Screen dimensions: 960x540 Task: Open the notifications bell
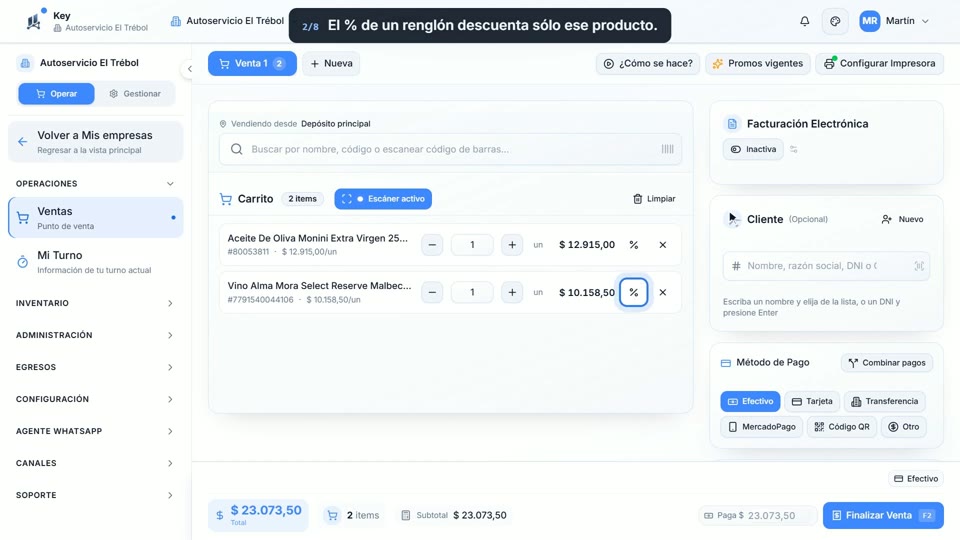tap(804, 21)
